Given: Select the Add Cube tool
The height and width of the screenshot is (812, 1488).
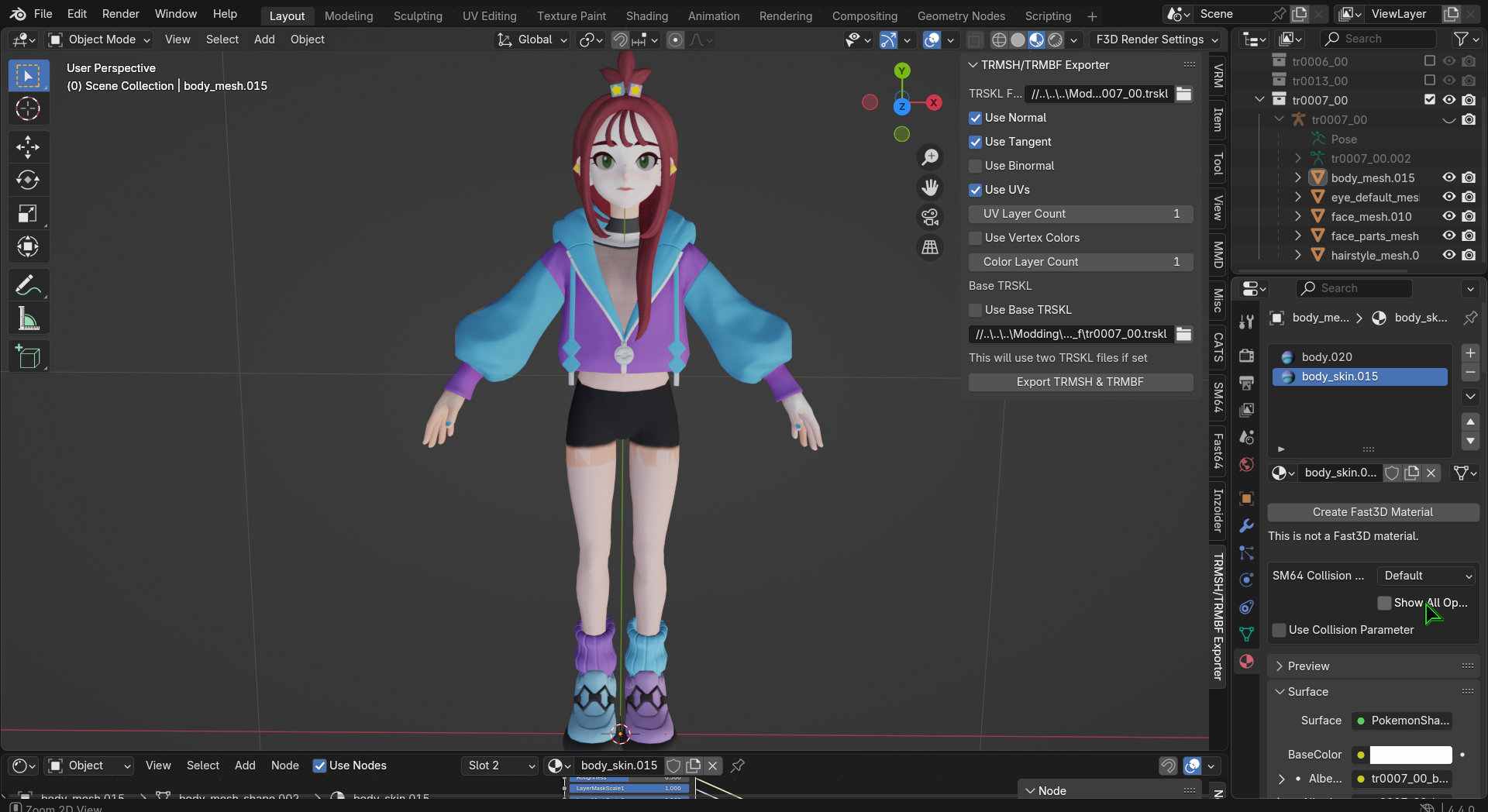Looking at the screenshot, I should [29, 356].
